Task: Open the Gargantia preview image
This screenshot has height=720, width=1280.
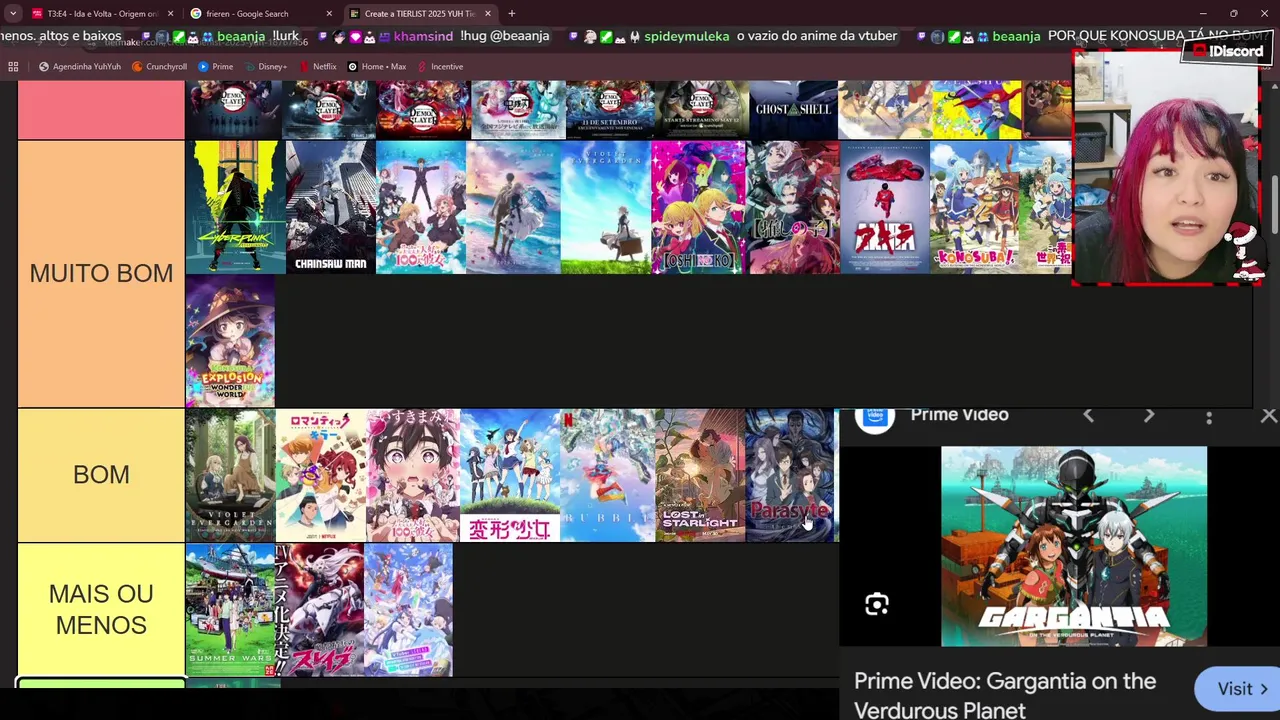Action: [1074, 546]
